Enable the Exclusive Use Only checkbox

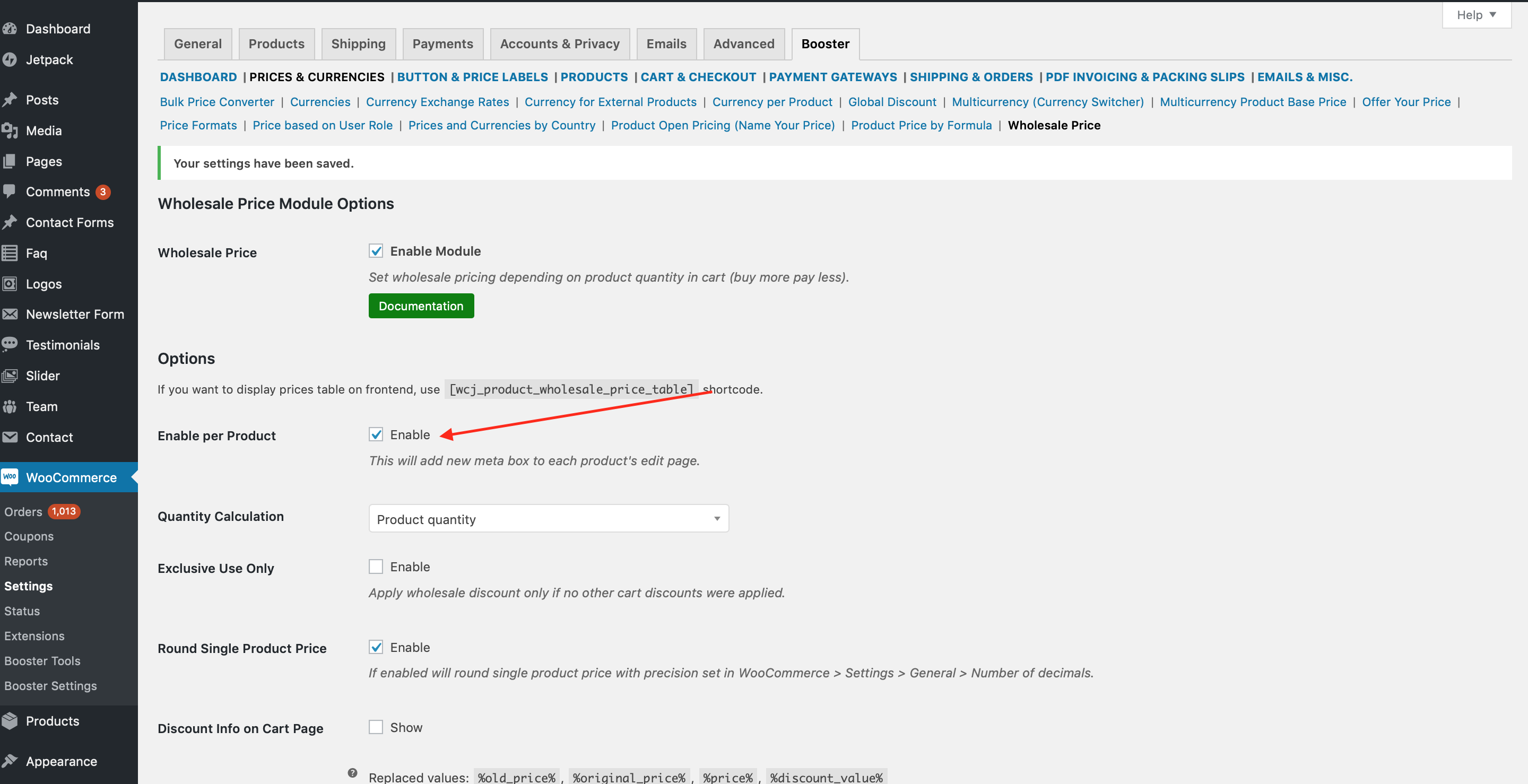pos(376,567)
